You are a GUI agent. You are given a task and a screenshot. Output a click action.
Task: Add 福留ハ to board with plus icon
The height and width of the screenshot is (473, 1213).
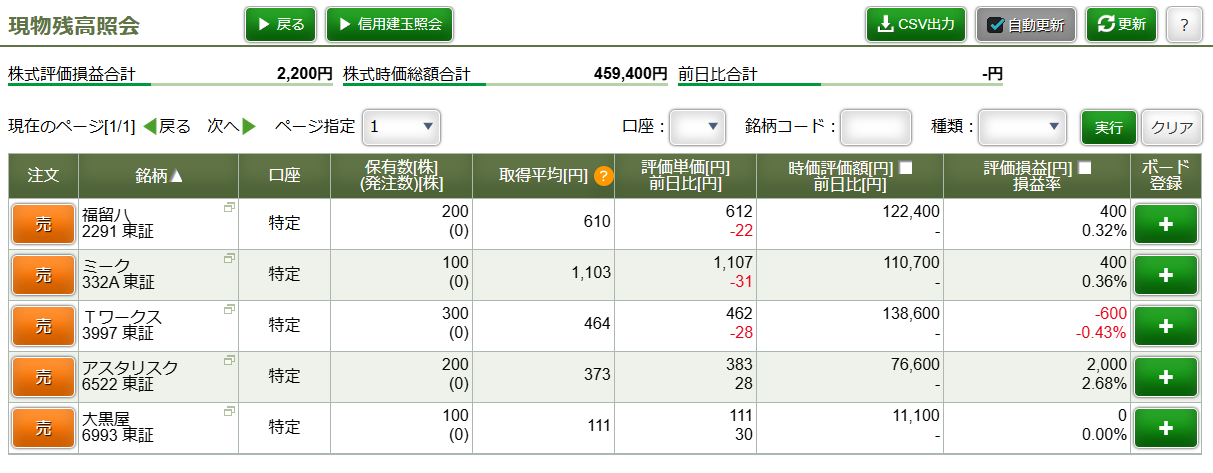pos(1165,224)
